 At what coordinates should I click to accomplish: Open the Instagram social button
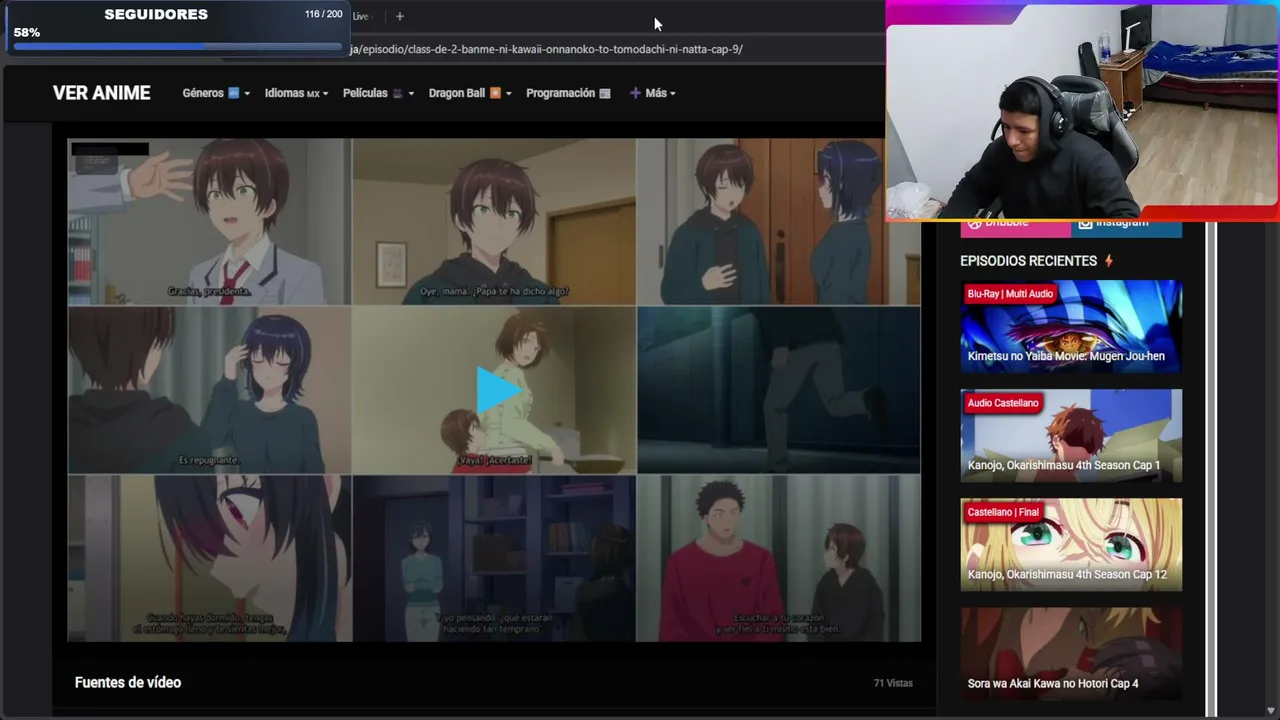click(x=1127, y=227)
